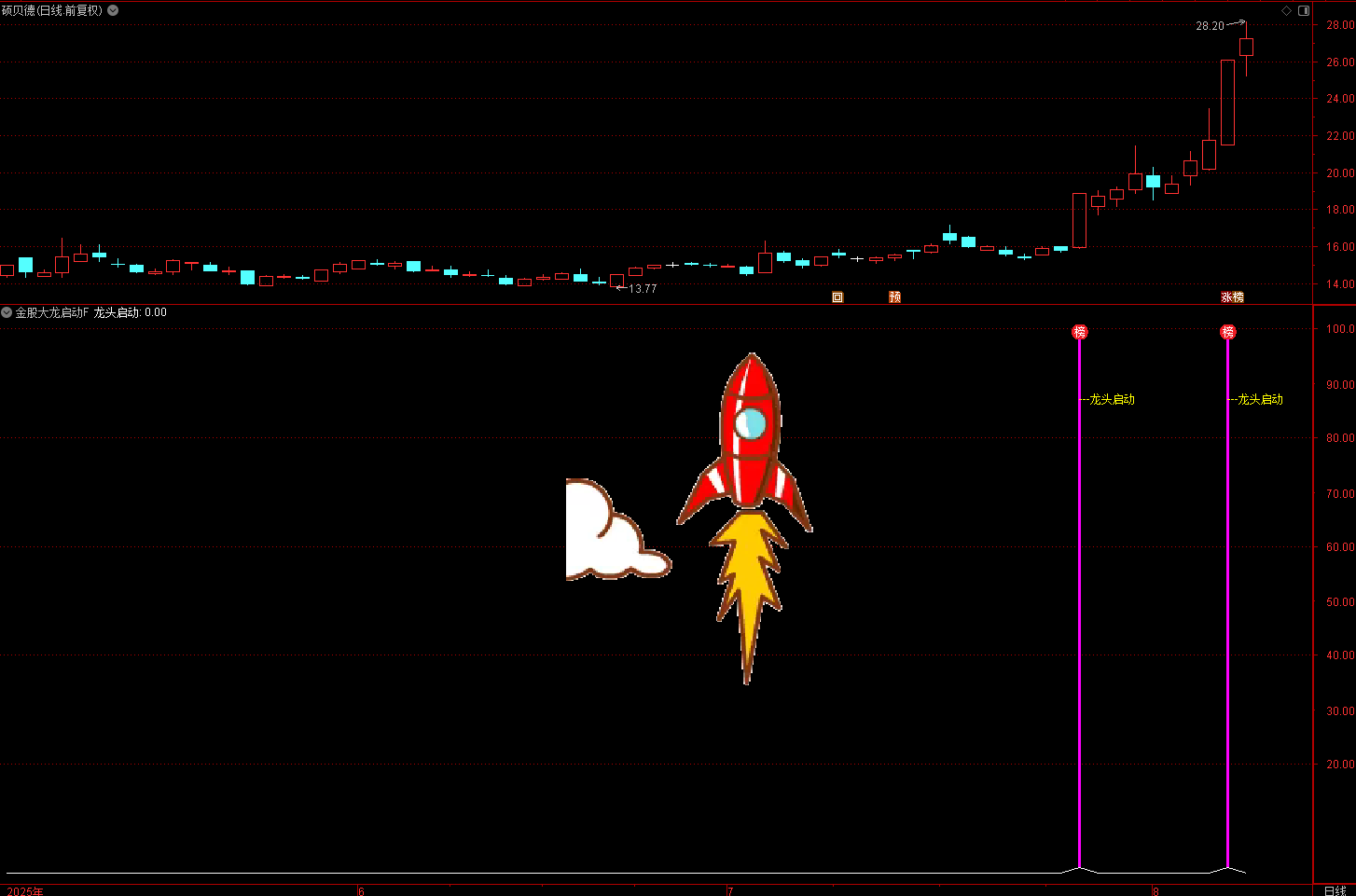Click the 100.0 indicator axis label
The height and width of the screenshot is (896, 1356).
pos(1340,329)
